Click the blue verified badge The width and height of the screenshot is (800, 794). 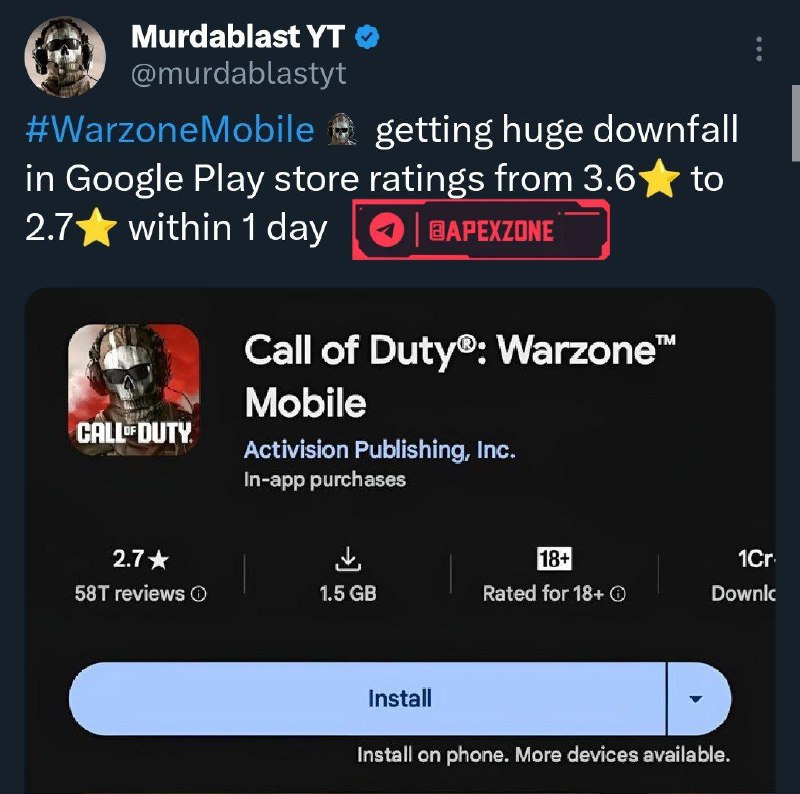tap(367, 38)
